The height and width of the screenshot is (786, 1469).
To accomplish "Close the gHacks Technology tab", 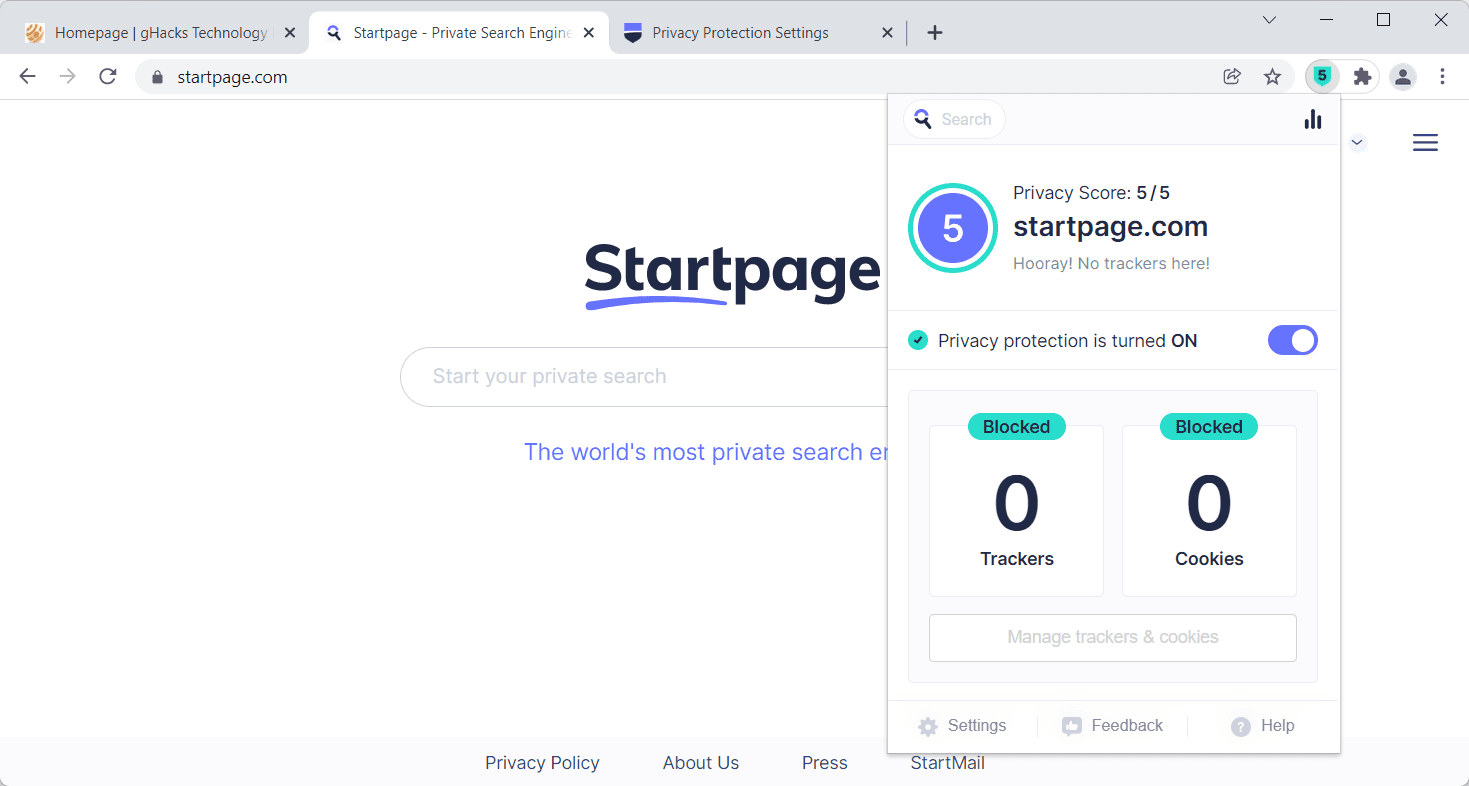I will [290, 33].
